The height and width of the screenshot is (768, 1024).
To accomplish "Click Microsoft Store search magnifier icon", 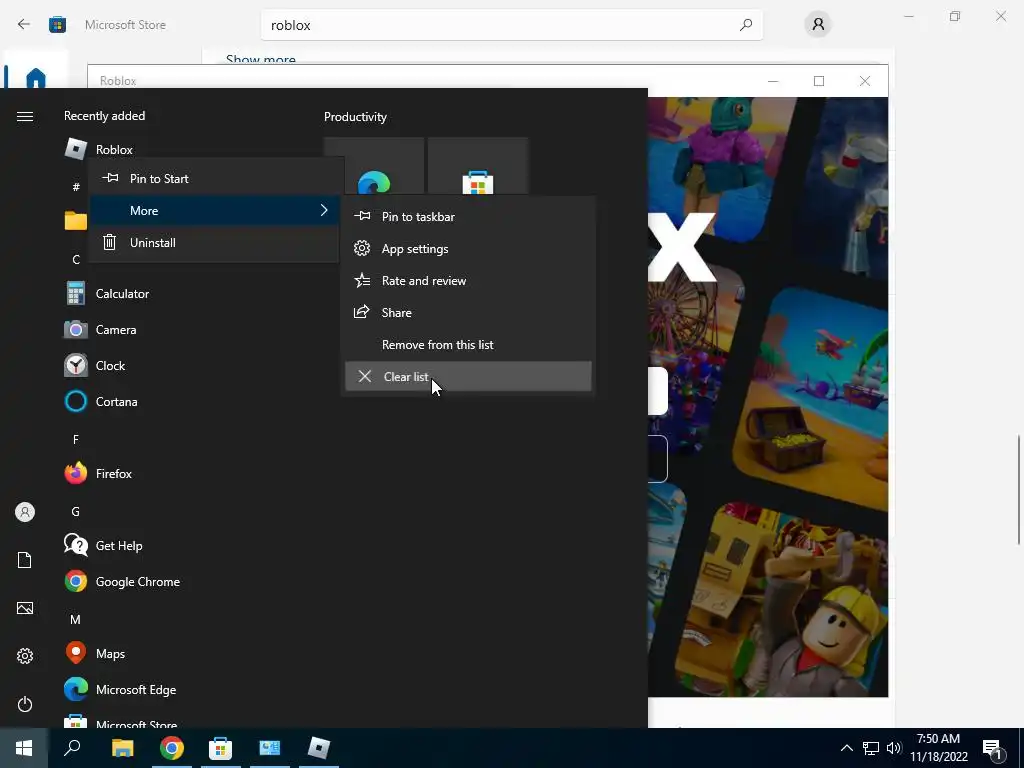I will tap(746, 25).
